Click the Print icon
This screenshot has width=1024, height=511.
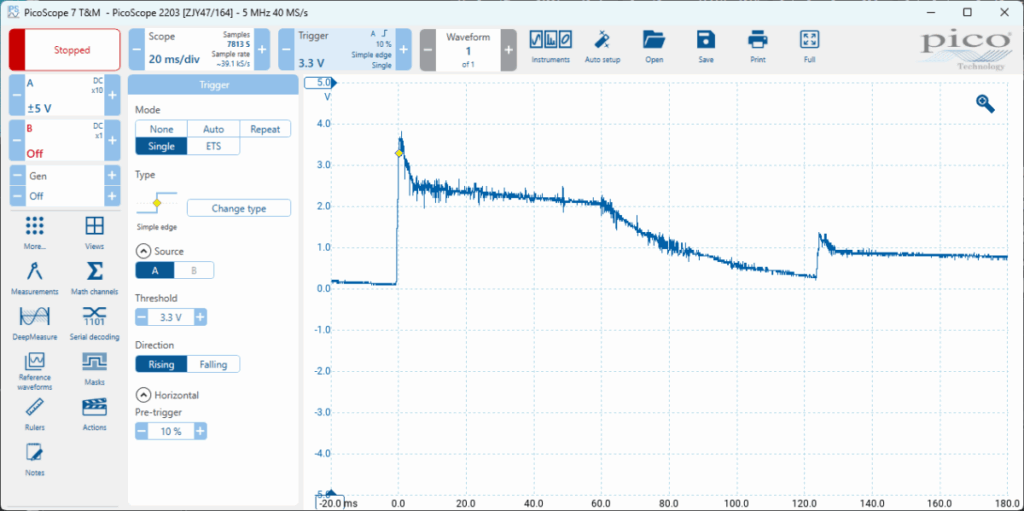click(757, 41)
